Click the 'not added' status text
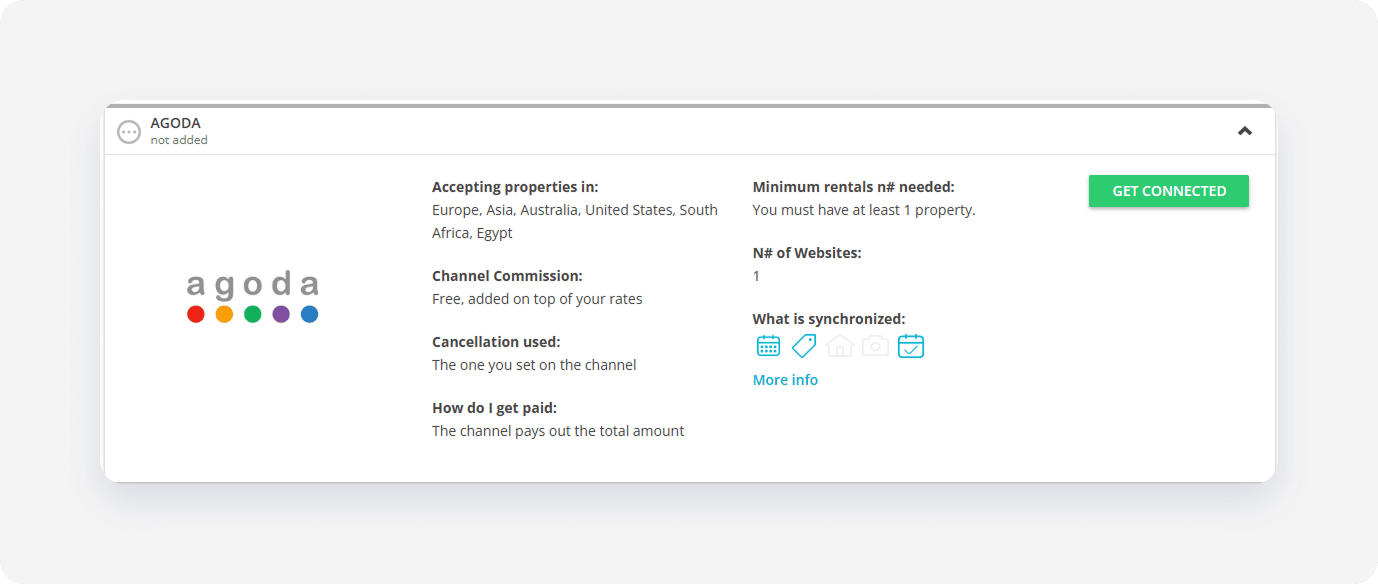 click(x=179, y=140)
